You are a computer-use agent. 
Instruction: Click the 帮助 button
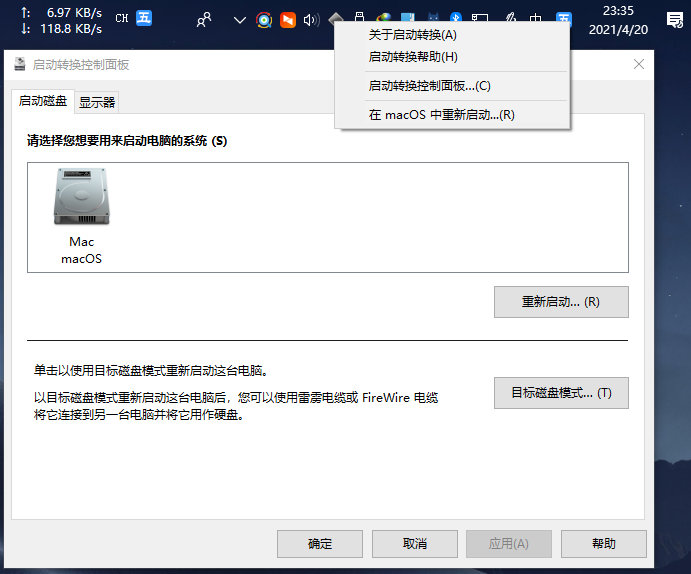pos(604,544)
